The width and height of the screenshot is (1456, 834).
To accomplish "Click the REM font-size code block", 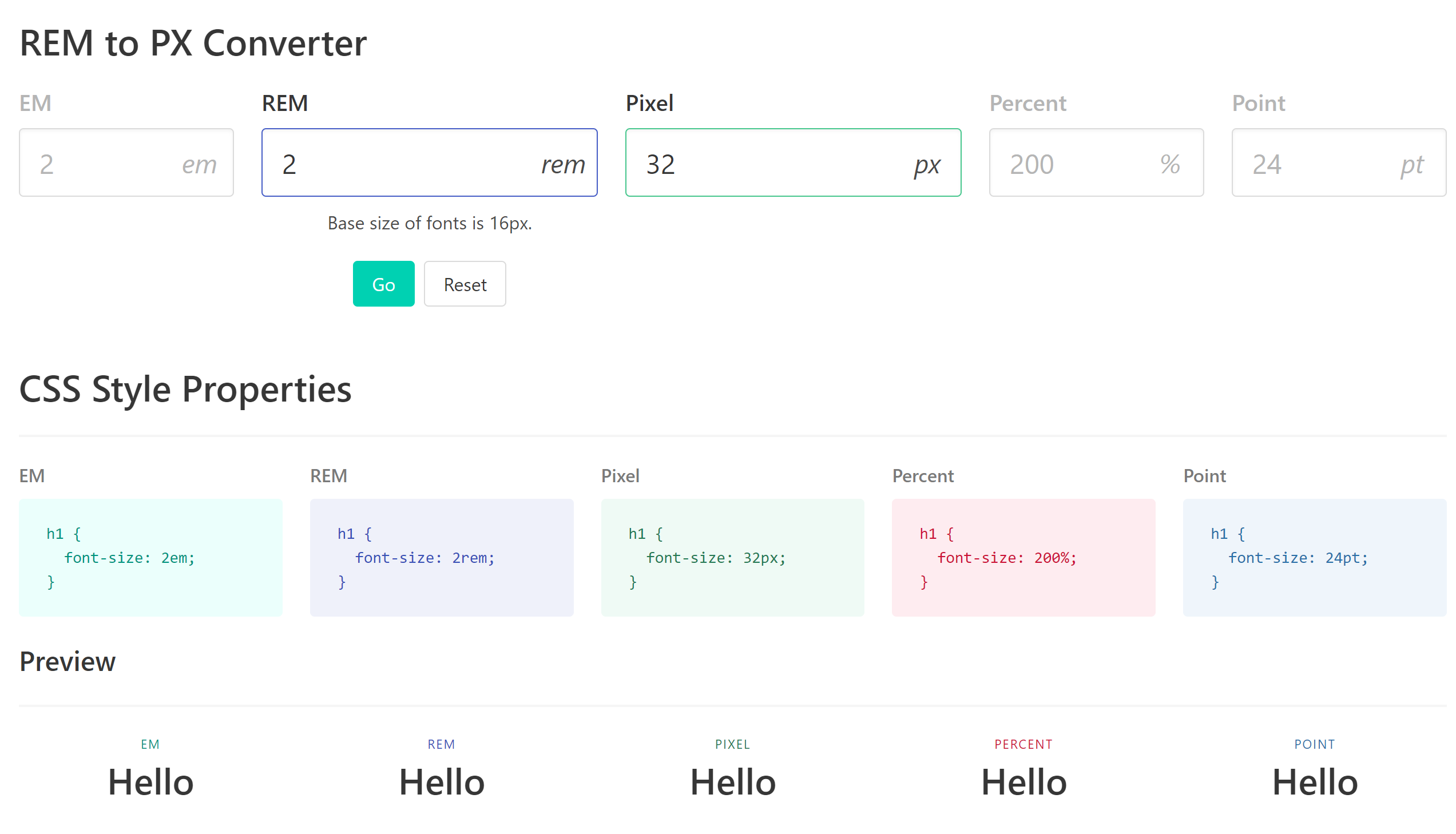I will click(x=442, y=557).
